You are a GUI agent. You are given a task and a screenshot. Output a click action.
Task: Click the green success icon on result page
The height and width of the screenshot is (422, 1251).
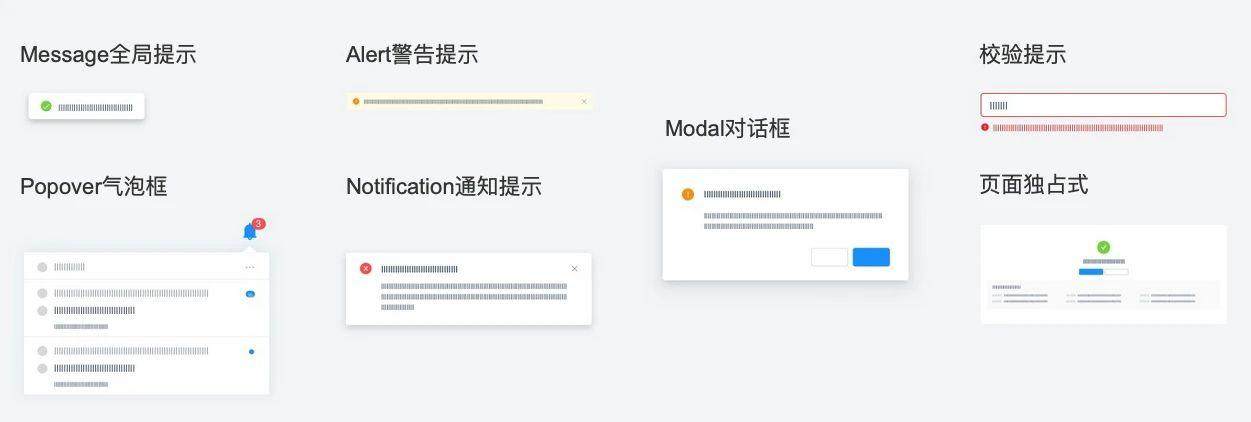(1103, 247)
